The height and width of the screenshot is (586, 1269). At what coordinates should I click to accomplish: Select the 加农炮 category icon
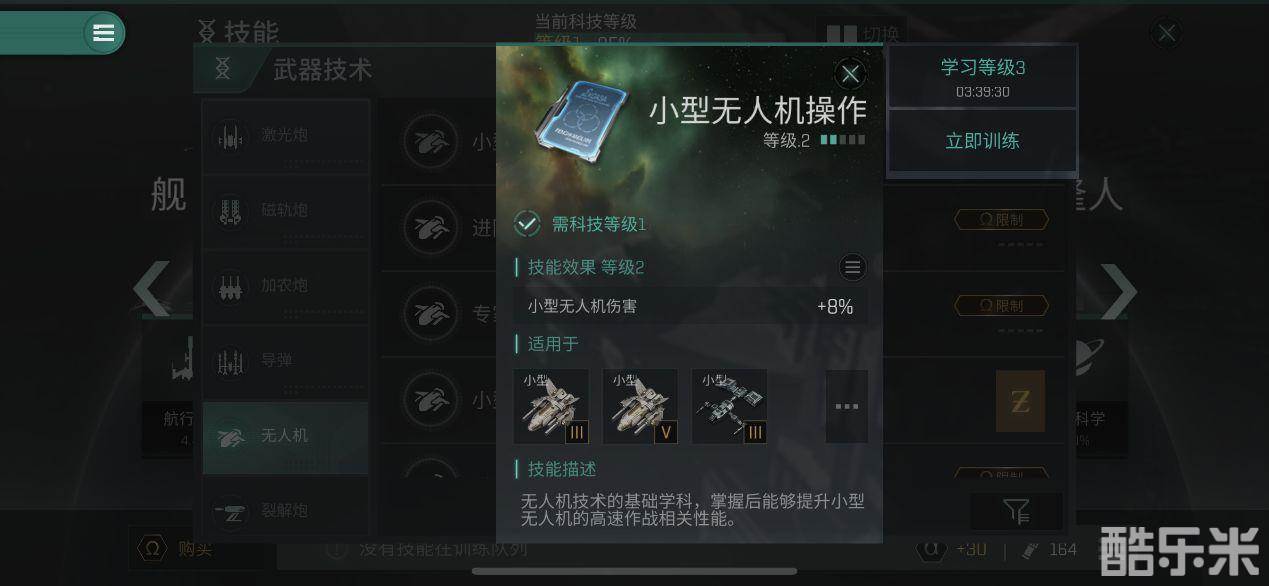click(231, 286)
